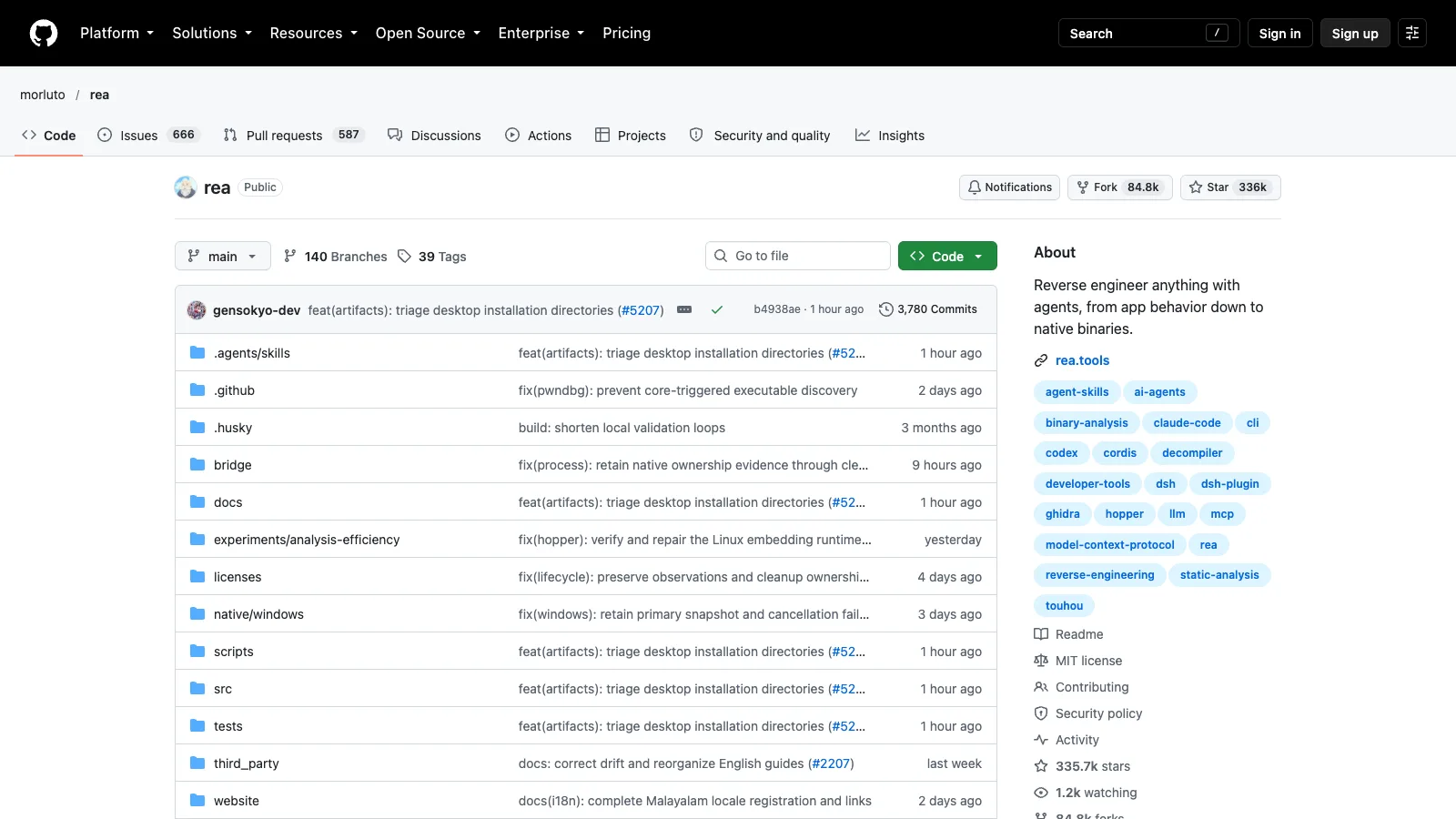Click the eye icon beside 1.2k watching
Screen dimensions: 1456x819
(1041, 793)
